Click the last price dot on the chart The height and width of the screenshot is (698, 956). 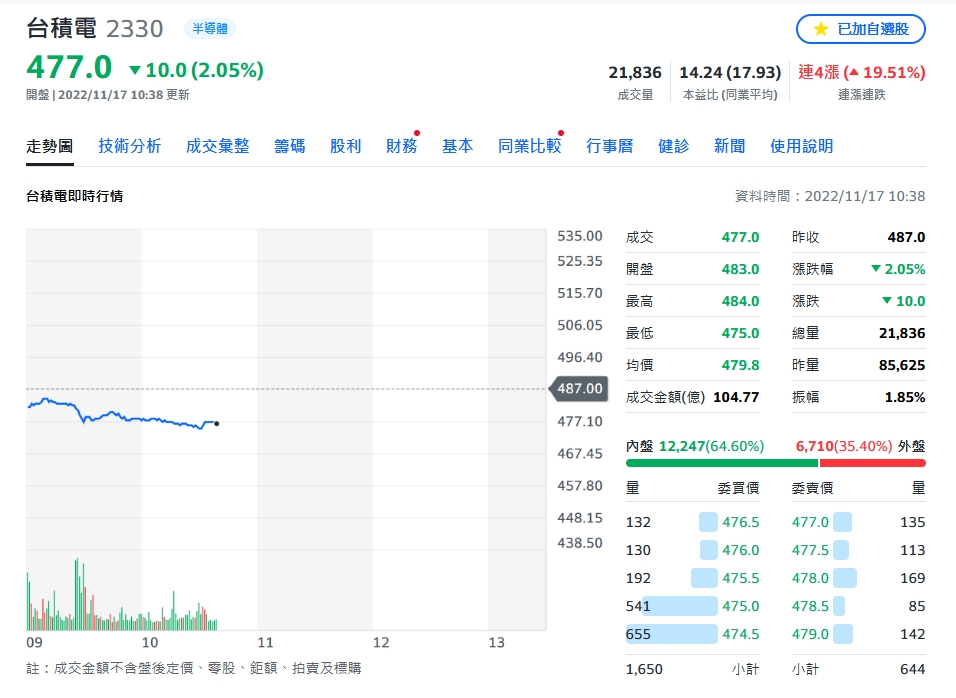216,424
